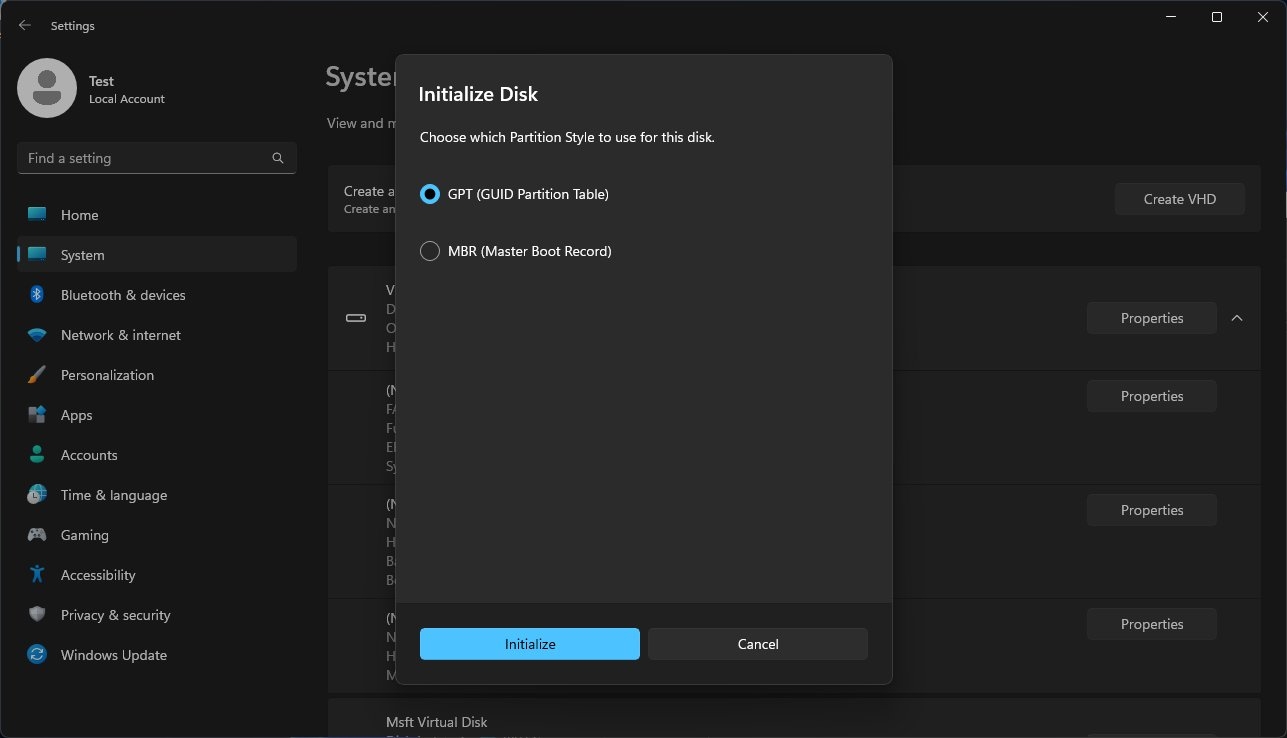The image size is (1287, 738).
Task: Open Home settings page label
Action: coord(80,215)
